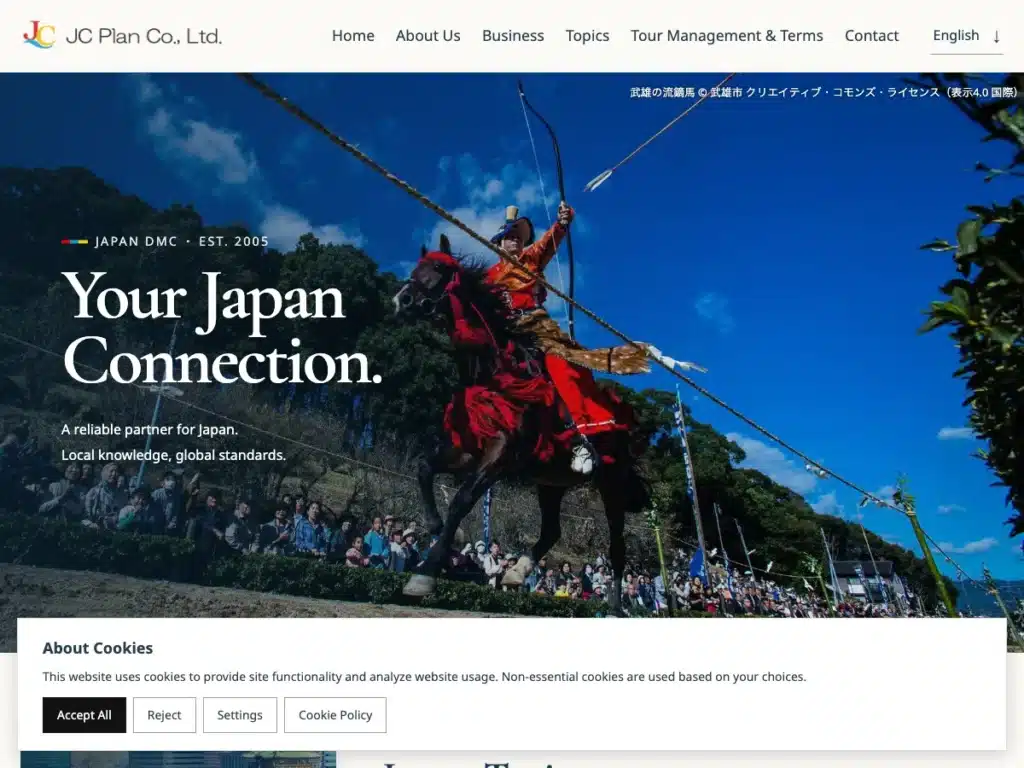Click the 'Your Japan Connection.' headline

[221, 328]
